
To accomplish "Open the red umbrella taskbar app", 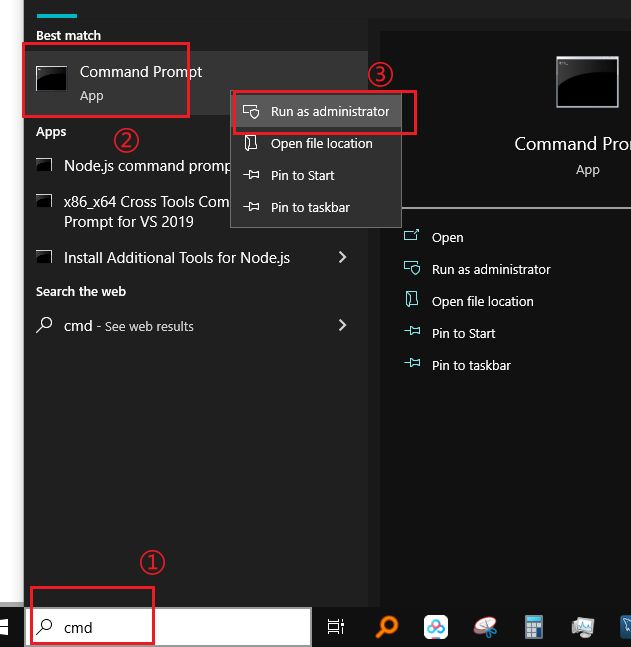I will pos(485,627).
